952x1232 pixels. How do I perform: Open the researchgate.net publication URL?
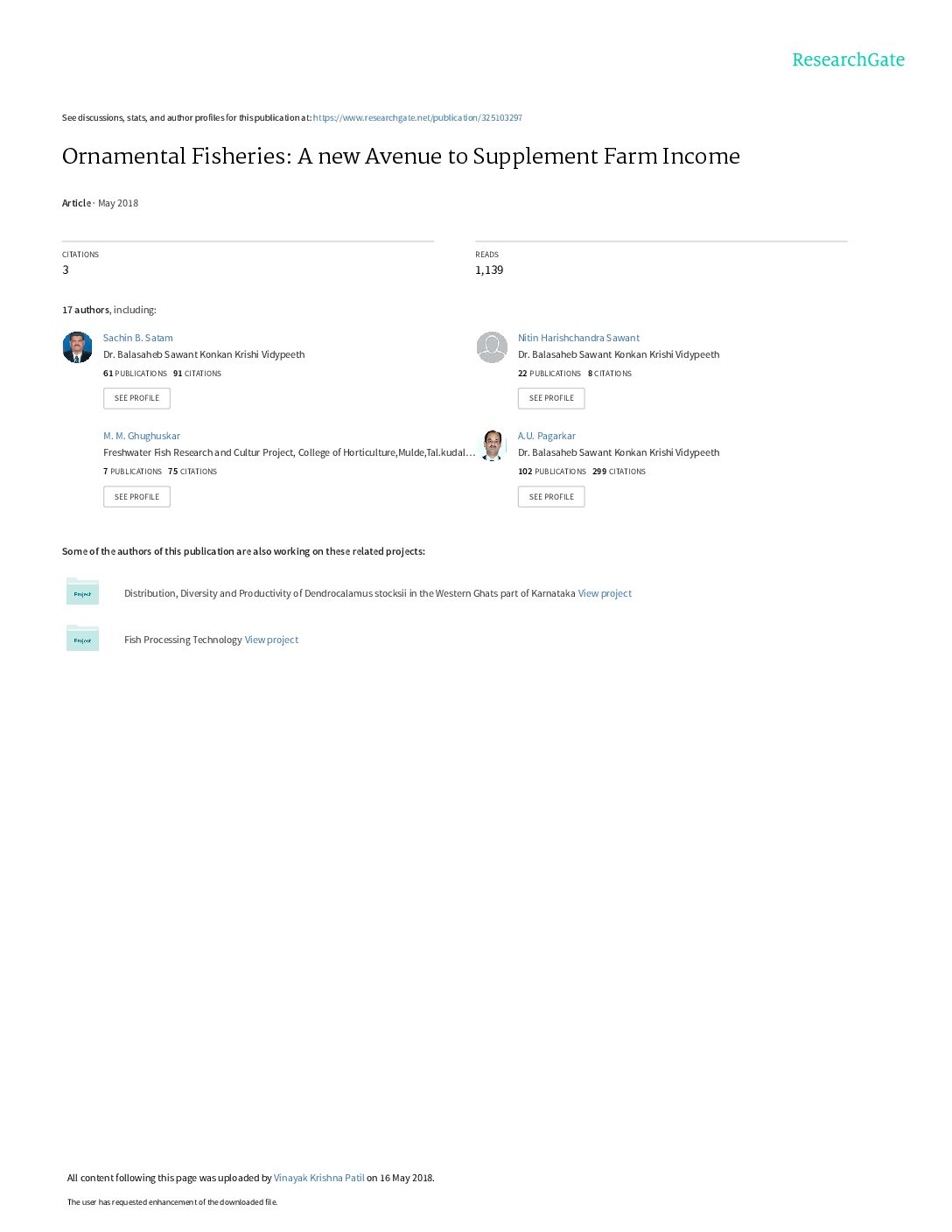417,118
